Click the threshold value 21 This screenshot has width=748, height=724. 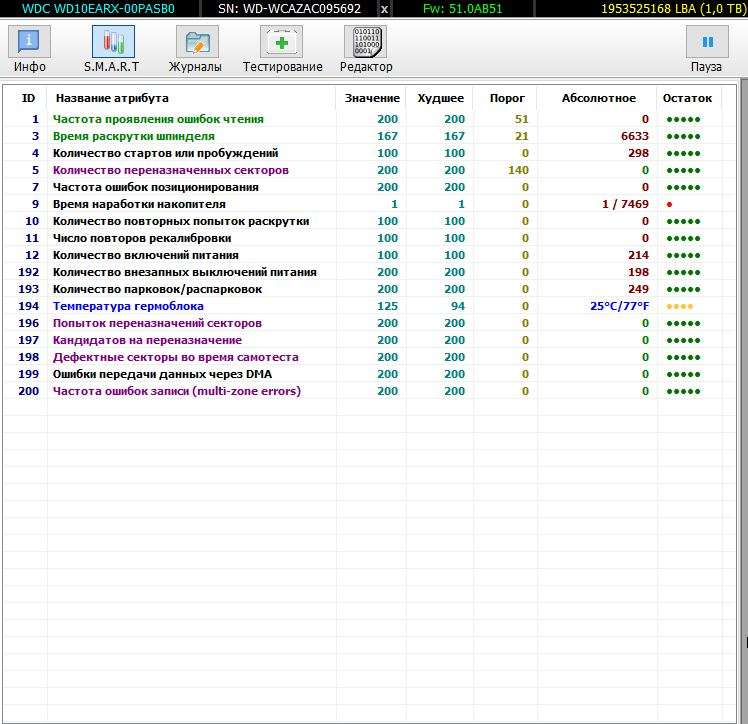pos(521,136)
